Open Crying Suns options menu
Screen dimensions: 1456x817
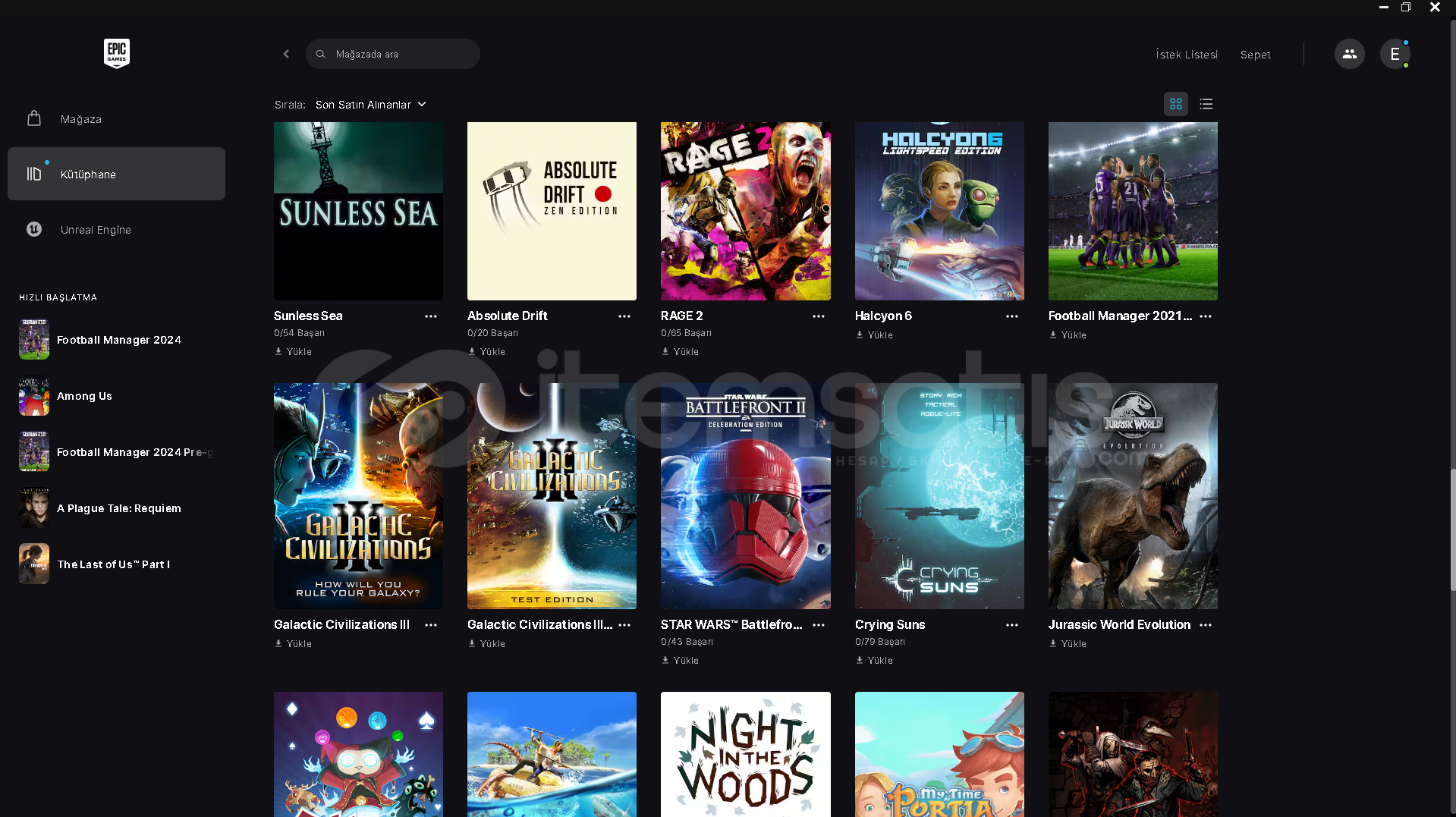[1012, 625]
